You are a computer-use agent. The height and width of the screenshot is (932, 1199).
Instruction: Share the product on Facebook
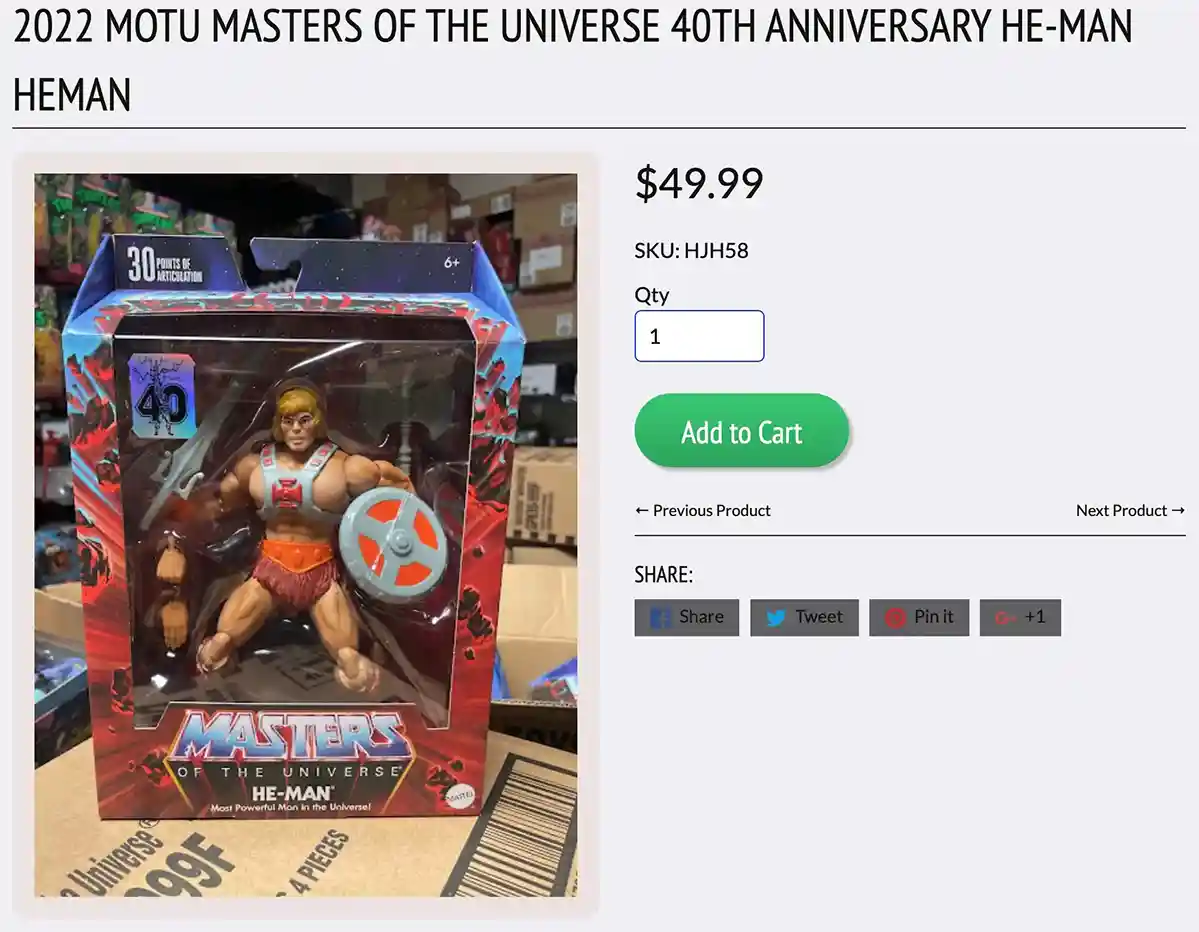tap(687, 618)
